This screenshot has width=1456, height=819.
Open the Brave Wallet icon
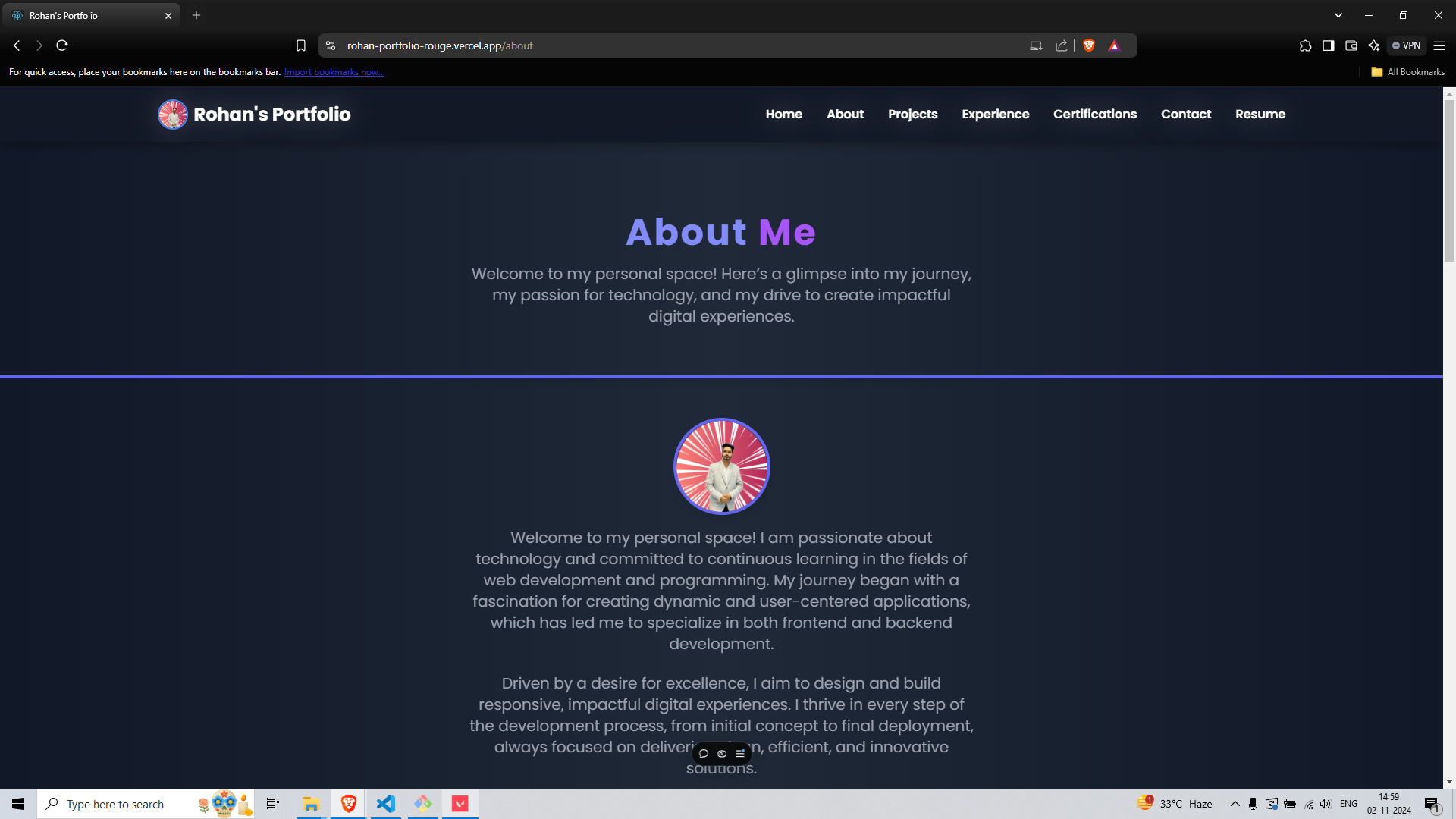pyautogui.click(x=1351, y=45)
